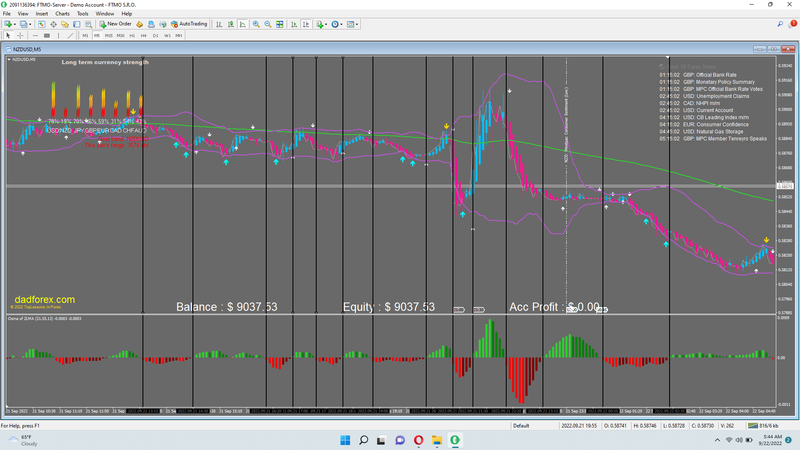Click the dadforex.com link on chart
The height and width of the screenshot is (450, 800).
coord(43,299)
